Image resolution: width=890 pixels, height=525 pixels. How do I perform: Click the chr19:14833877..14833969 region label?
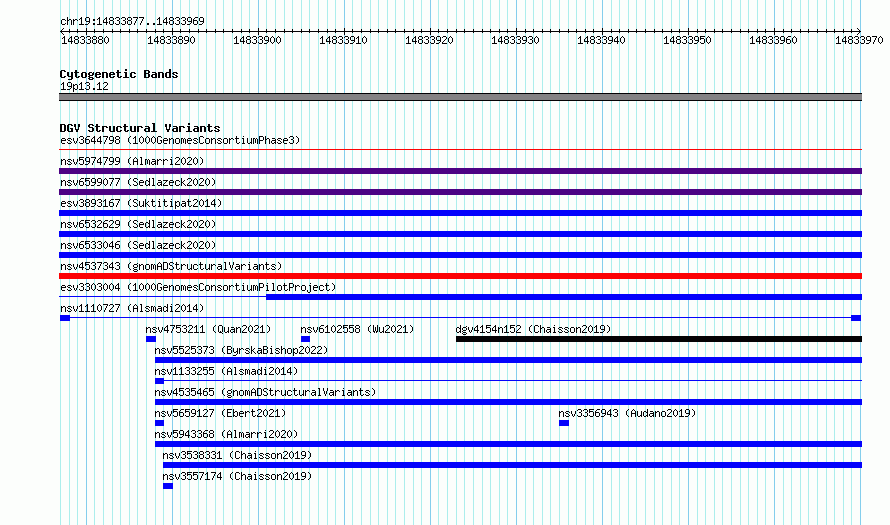(132, 21)
